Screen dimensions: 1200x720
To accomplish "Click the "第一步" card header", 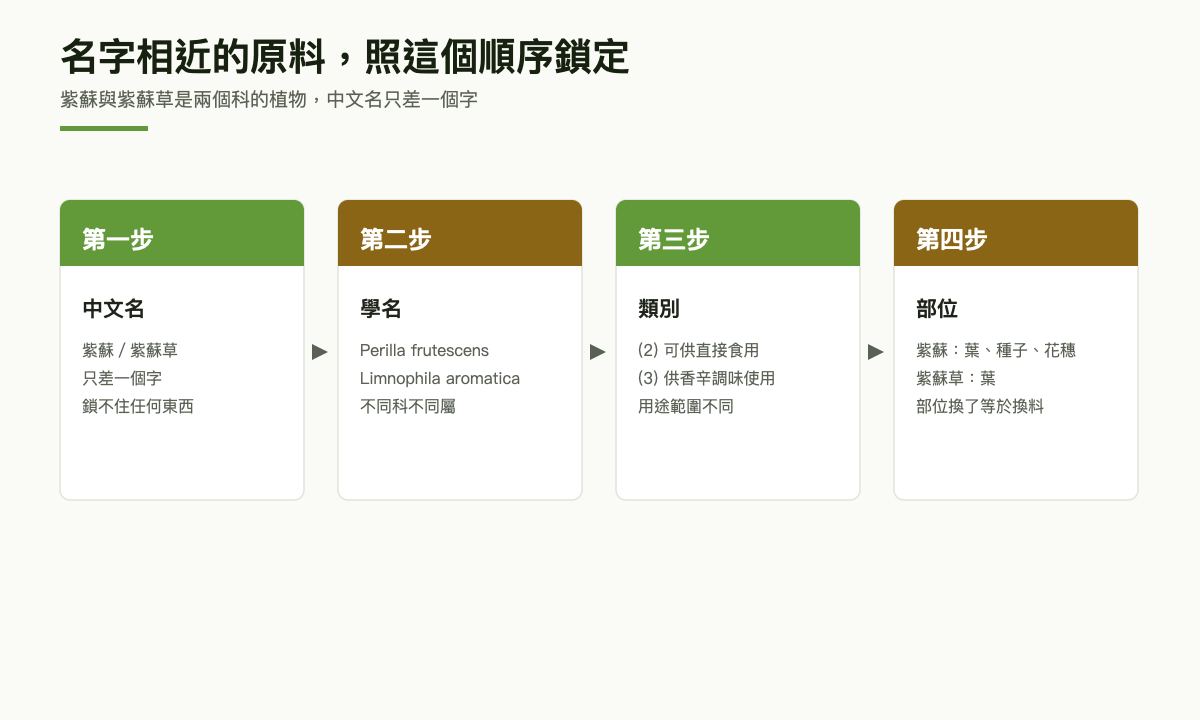I will point(182,233).
